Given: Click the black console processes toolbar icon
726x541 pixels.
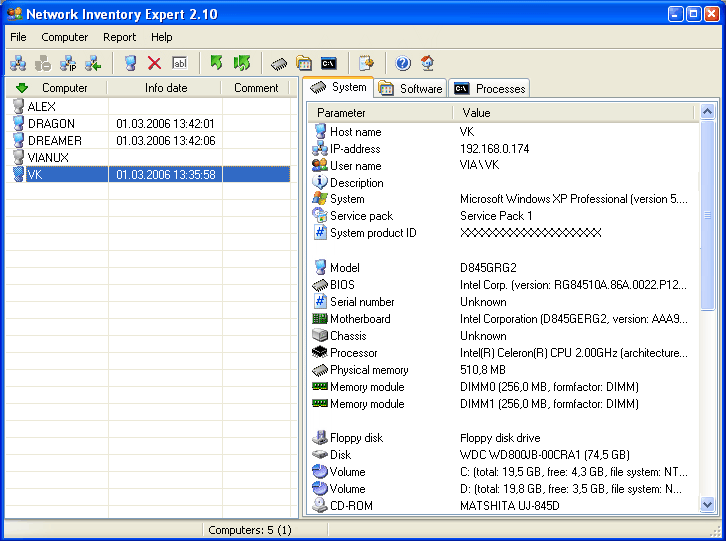Looking at the screenshot, I should pos(329,63).
